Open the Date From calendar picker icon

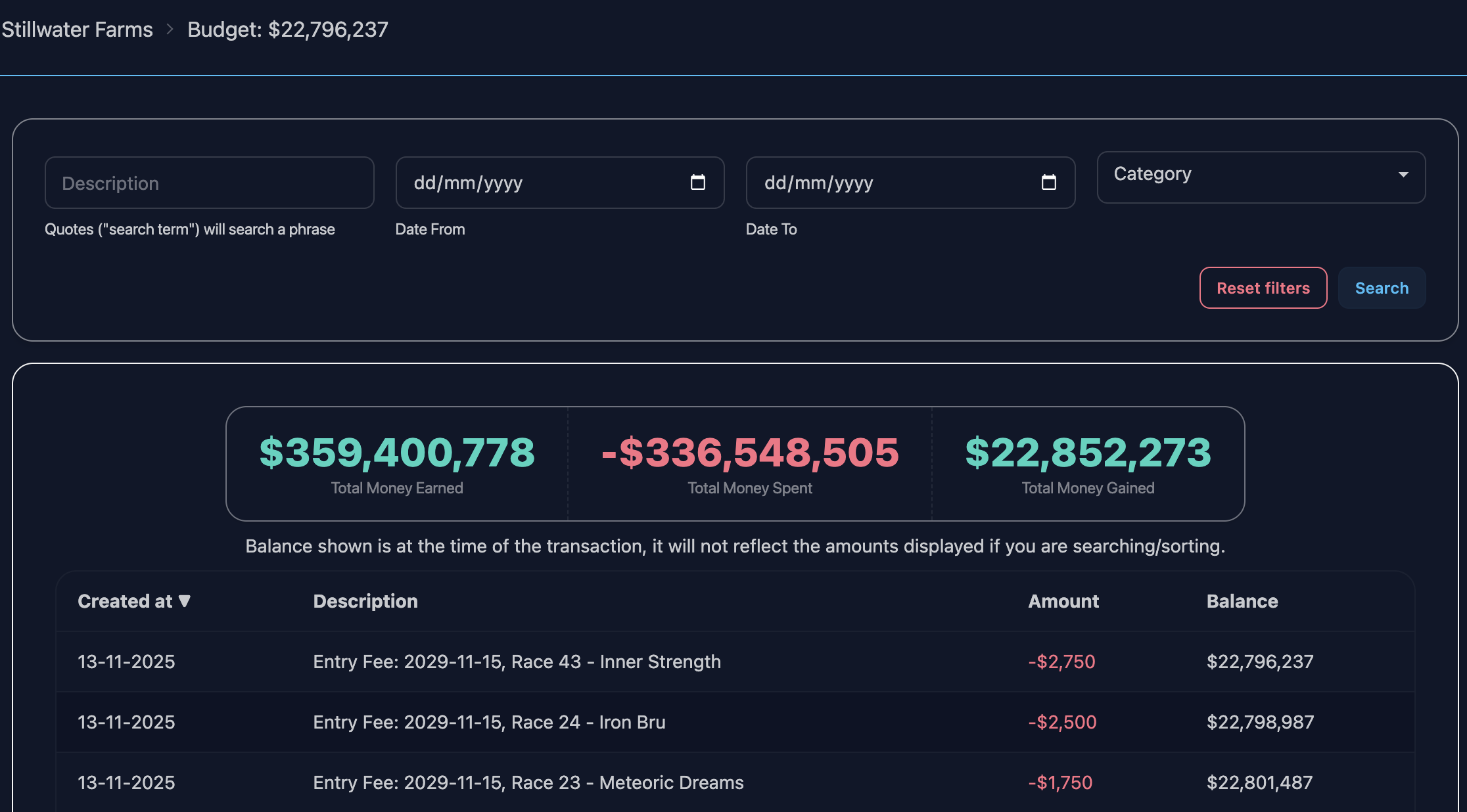pyautogui.click(x=698, y=183)
